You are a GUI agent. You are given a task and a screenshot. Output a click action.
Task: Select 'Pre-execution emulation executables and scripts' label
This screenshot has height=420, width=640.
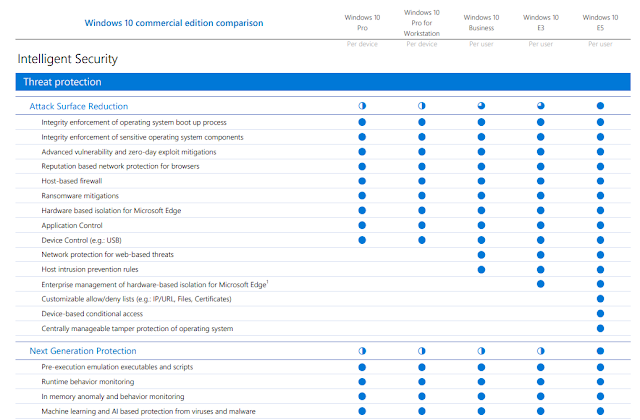(x=117, y=367)
